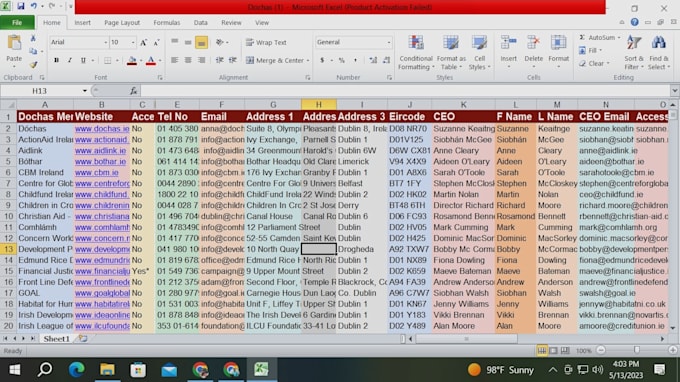Apply the fill color bucket
Image resolution: width=680 pixels, height=382 pixels.
(132, 60)
